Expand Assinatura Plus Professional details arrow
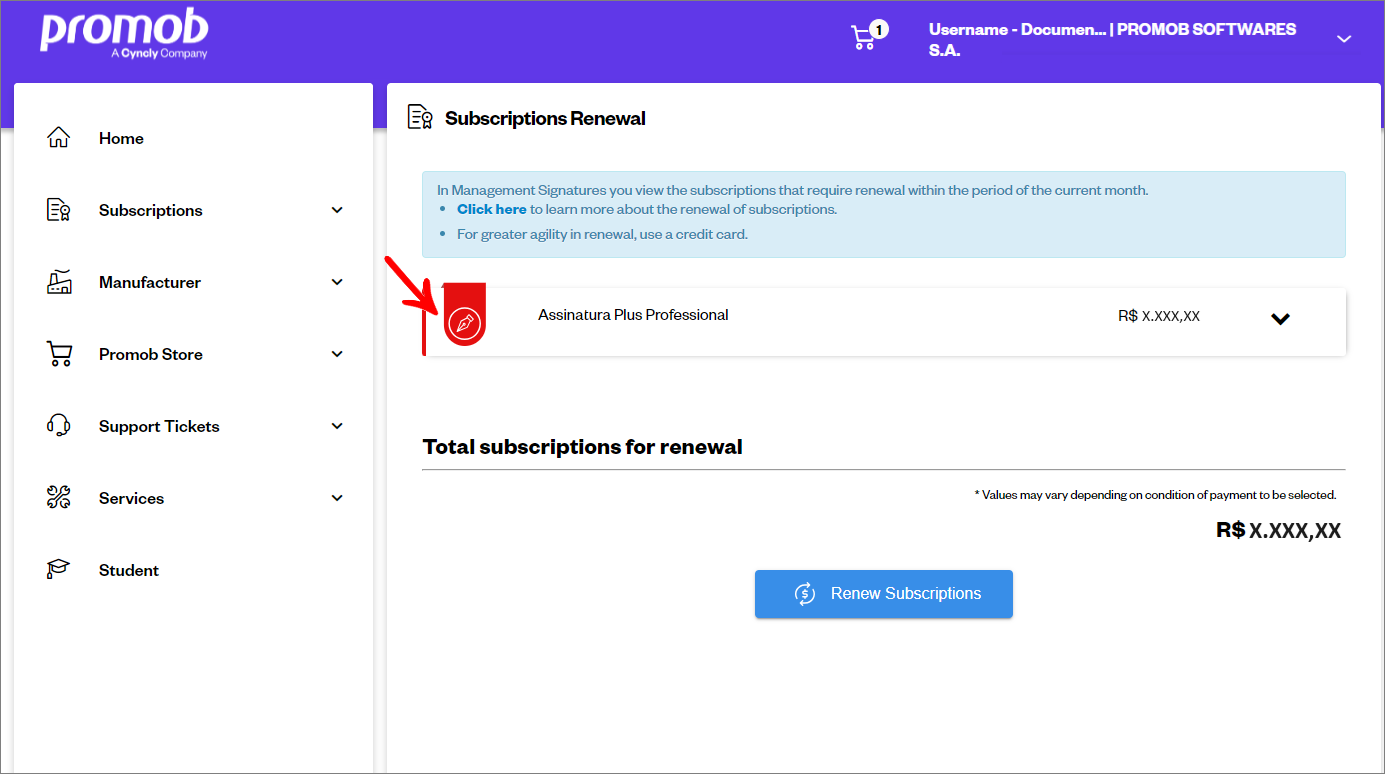 1280,319
